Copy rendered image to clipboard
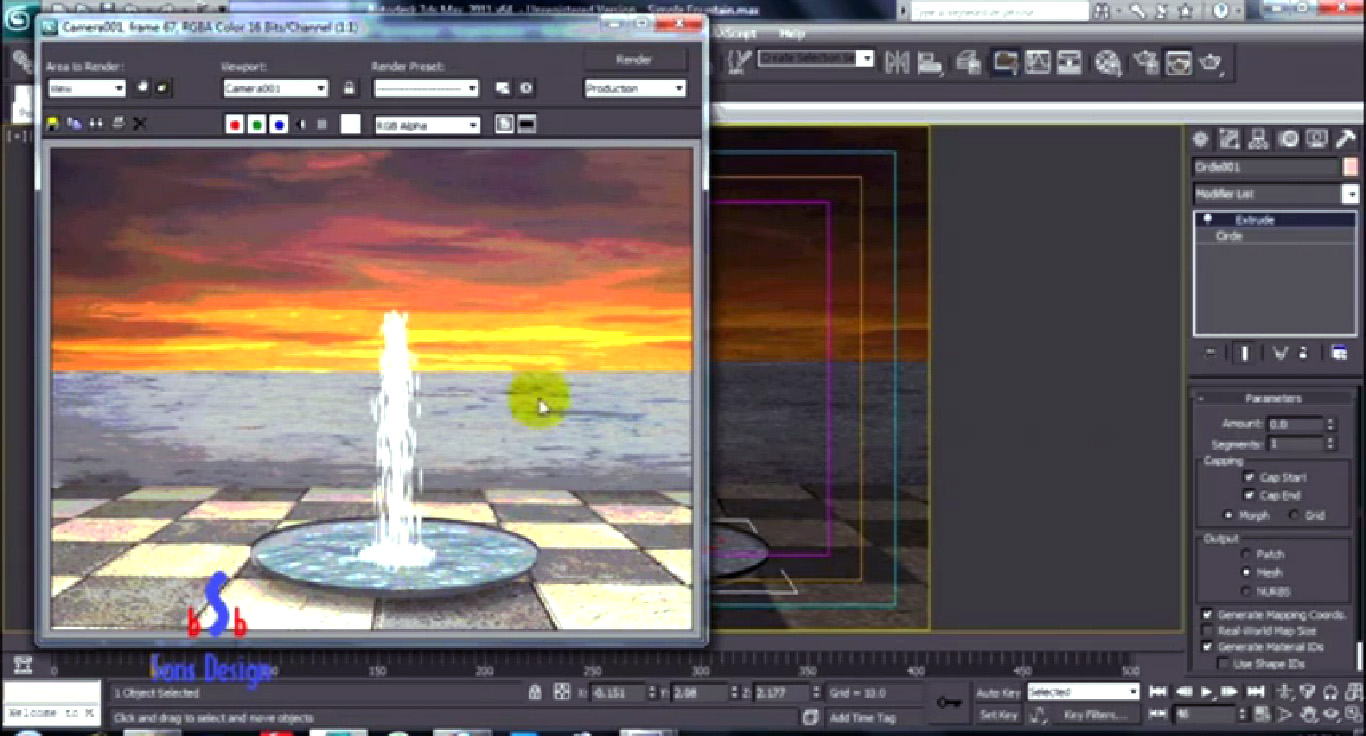This screenshot has width=1366, height=736. 74,124
